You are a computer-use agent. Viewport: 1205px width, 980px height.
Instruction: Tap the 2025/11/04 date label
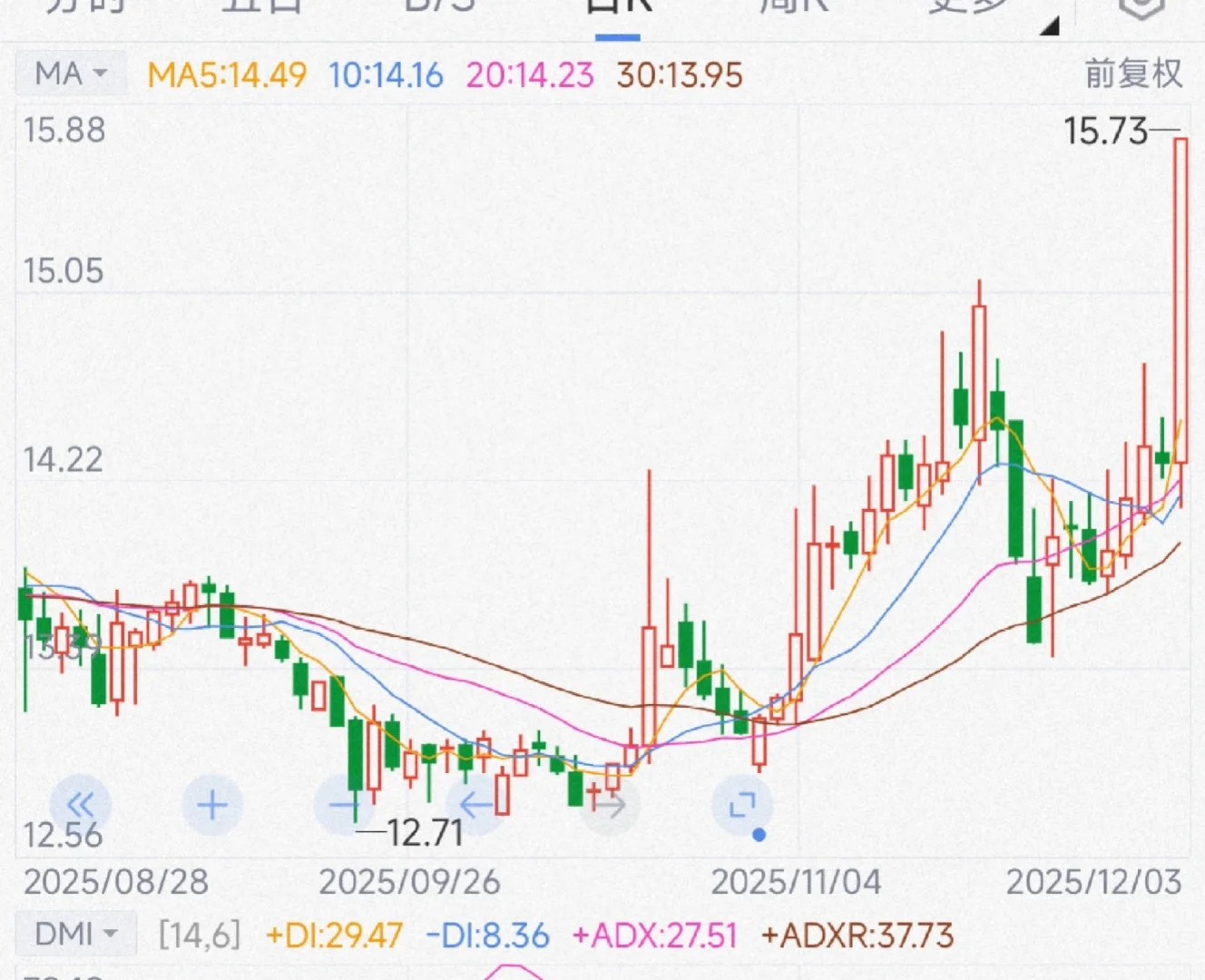tap(796, 882)
